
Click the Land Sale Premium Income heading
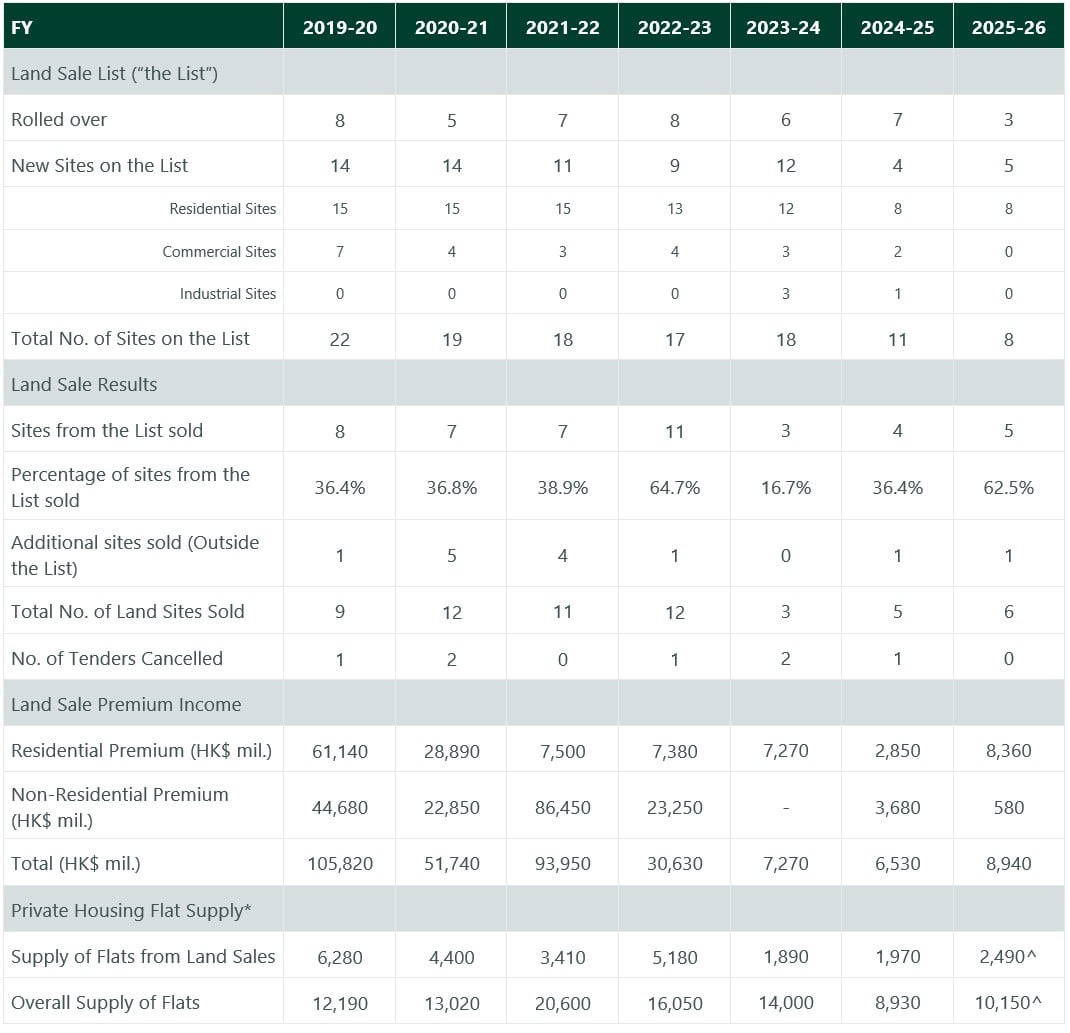pyautogui.click(x=126, y=704)
